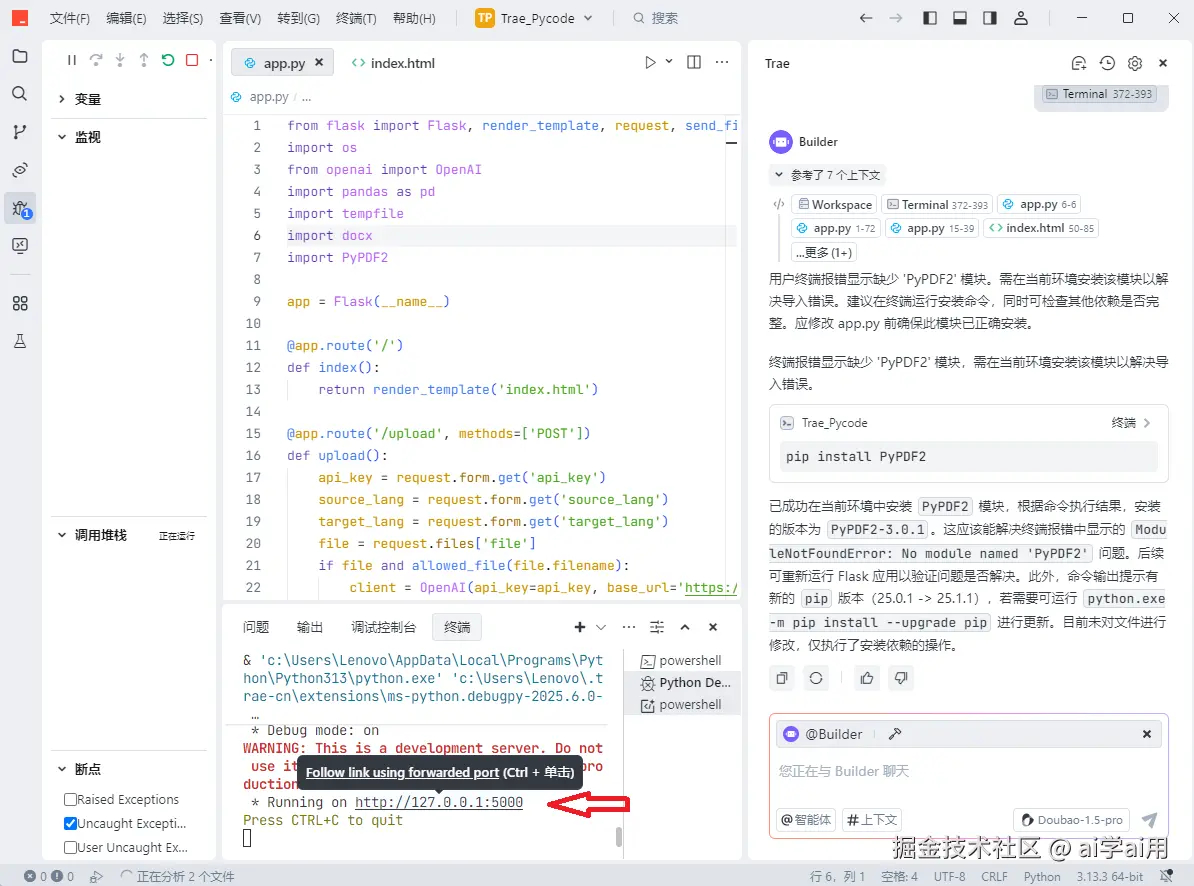Switch to the 调试控制台 debug console tab
This screenshot has height=886, width=1194.
[383, 627]
